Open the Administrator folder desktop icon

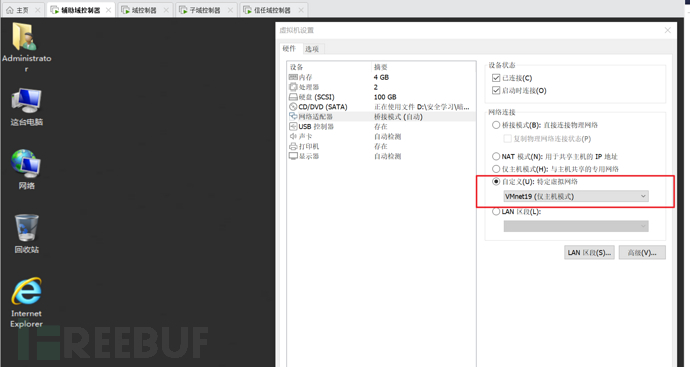click(25, 47)
